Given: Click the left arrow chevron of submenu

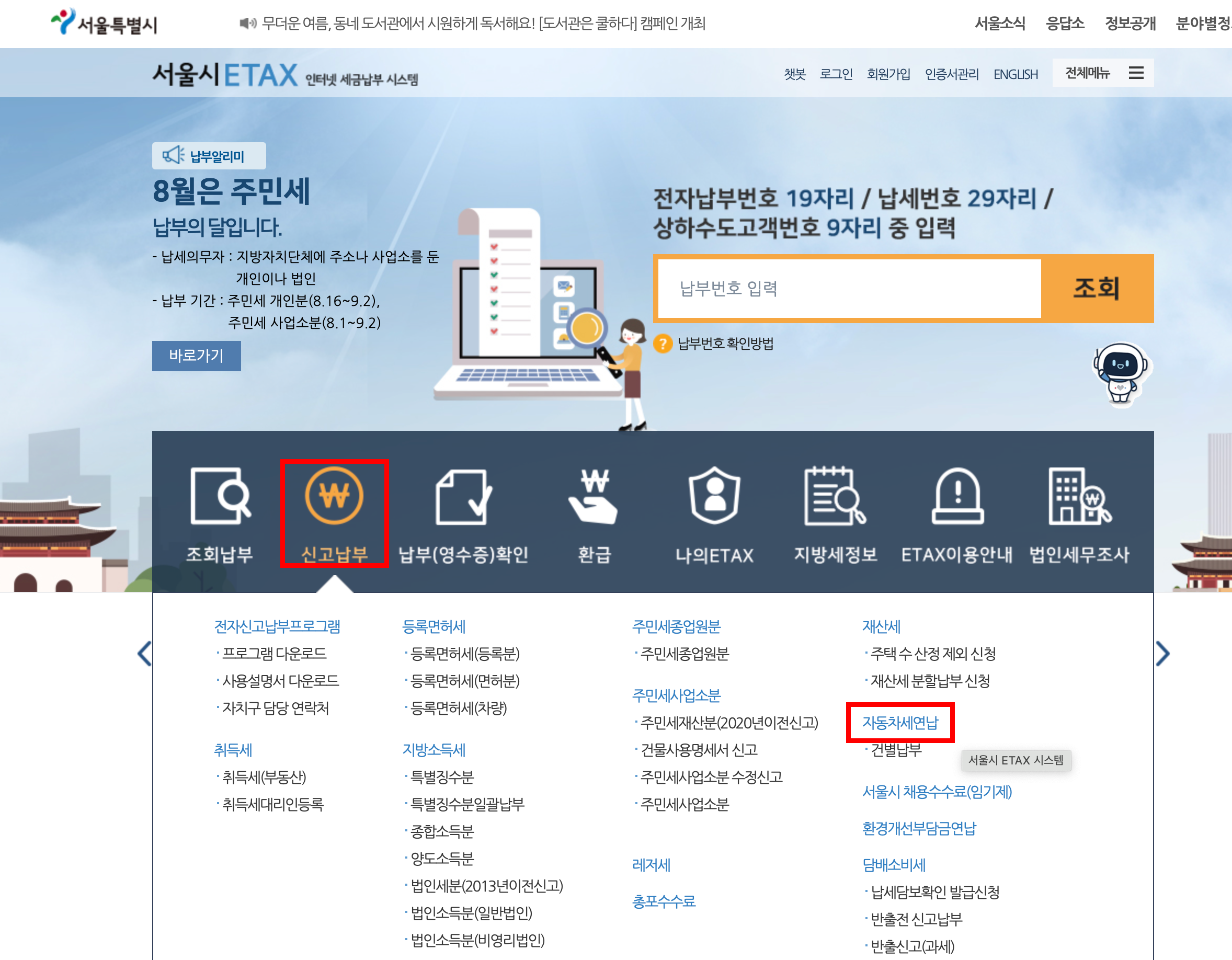Looking at the screenshot, I should point(144,654).
